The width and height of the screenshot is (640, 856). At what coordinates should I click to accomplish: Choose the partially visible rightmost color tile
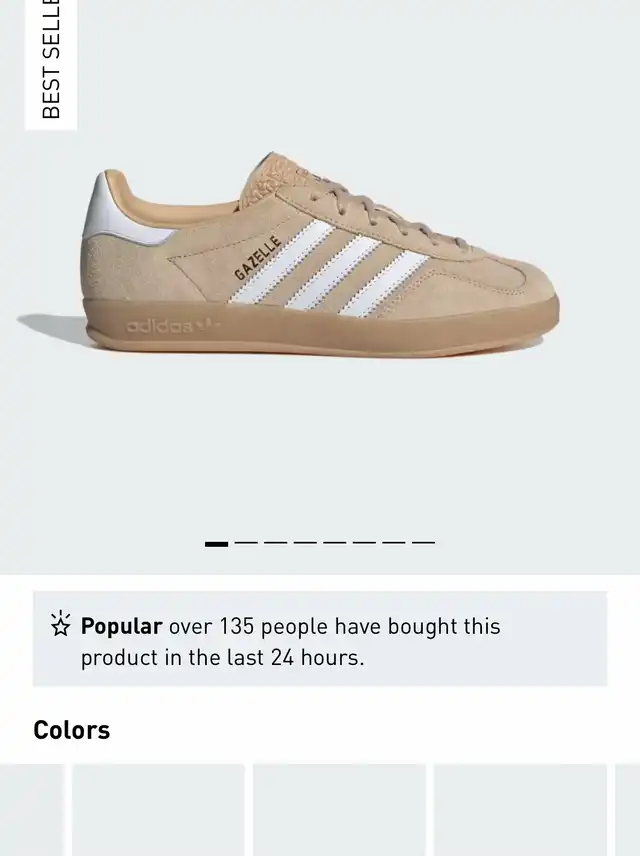tap(627, 810)
